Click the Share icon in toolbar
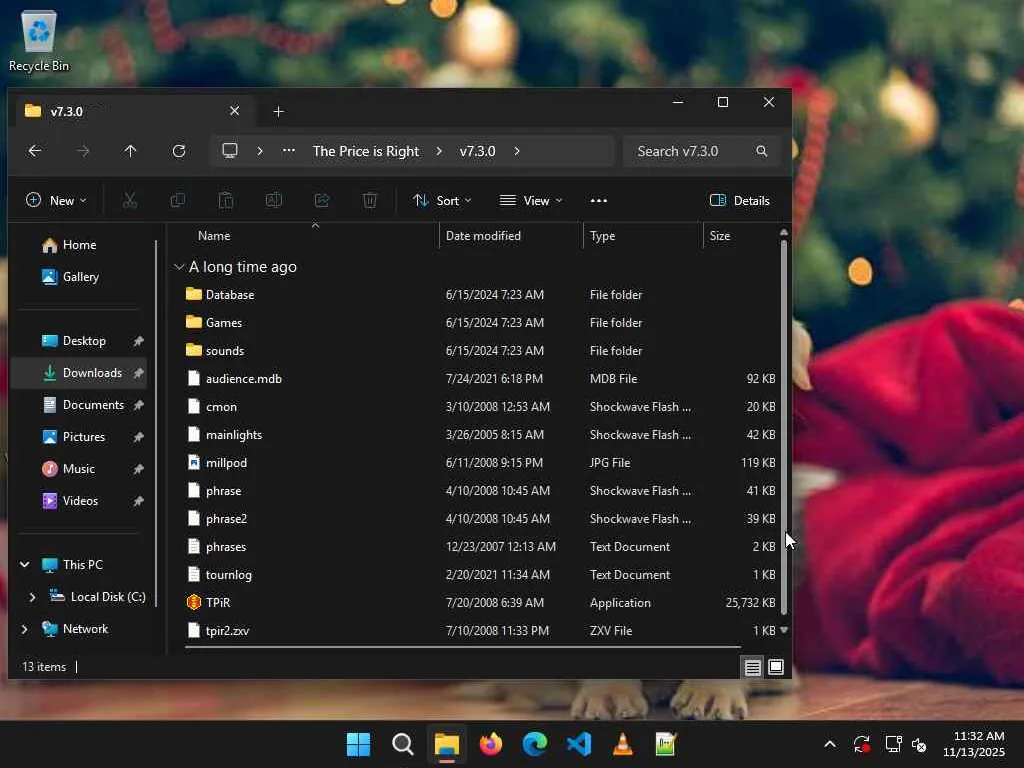Image resolution: width=1024 pixels, height=768 pixels. point(322,200)
